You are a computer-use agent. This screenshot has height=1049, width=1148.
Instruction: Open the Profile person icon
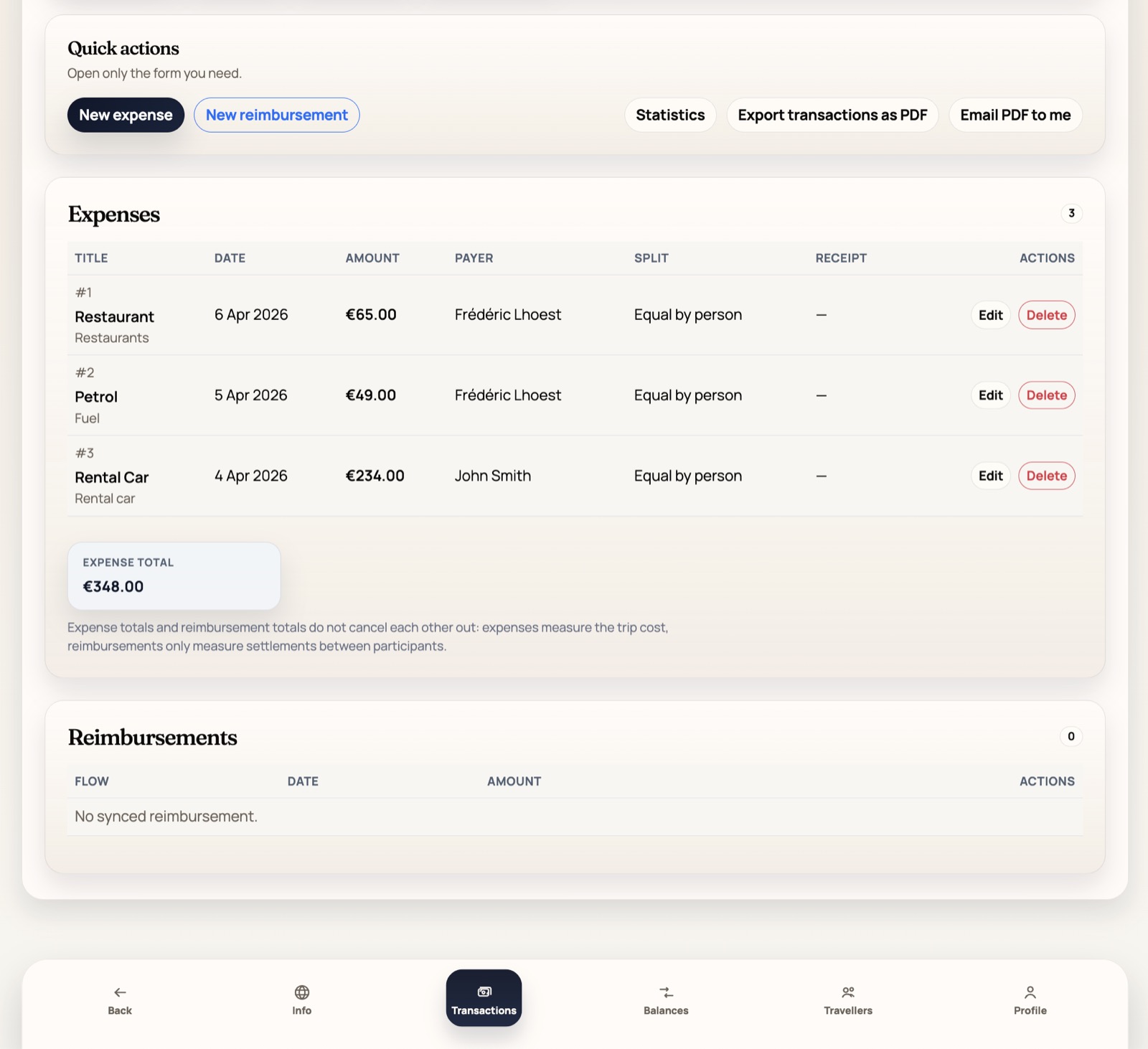(x=1030, y=992)
